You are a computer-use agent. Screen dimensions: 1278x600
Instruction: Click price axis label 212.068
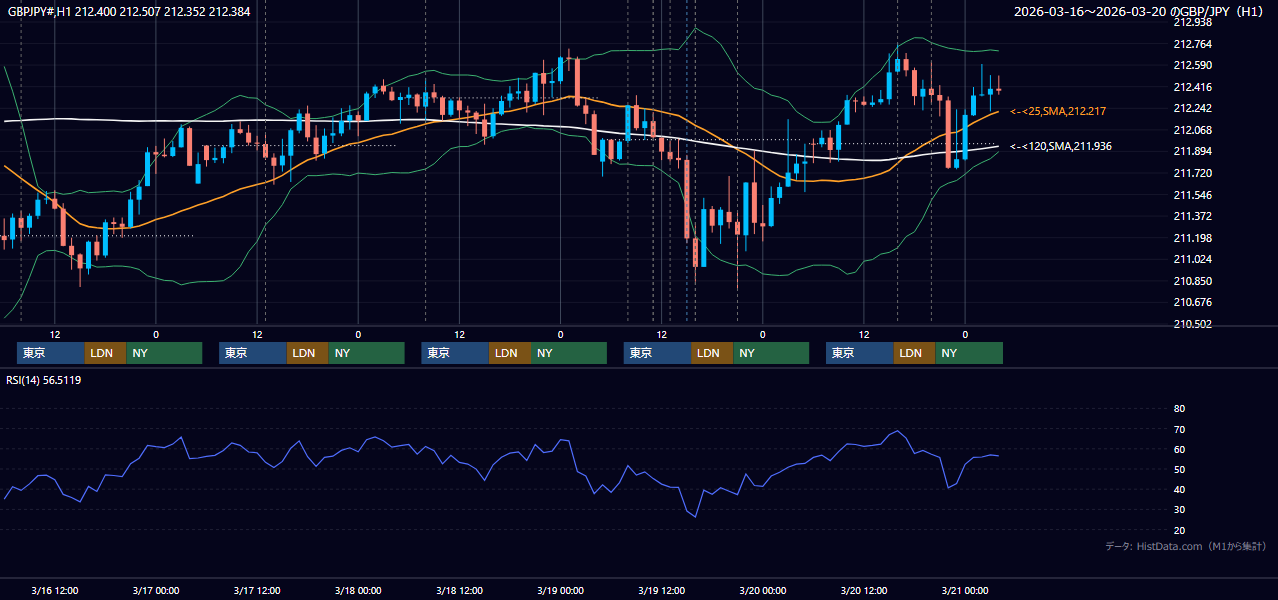click(1192, 130)
